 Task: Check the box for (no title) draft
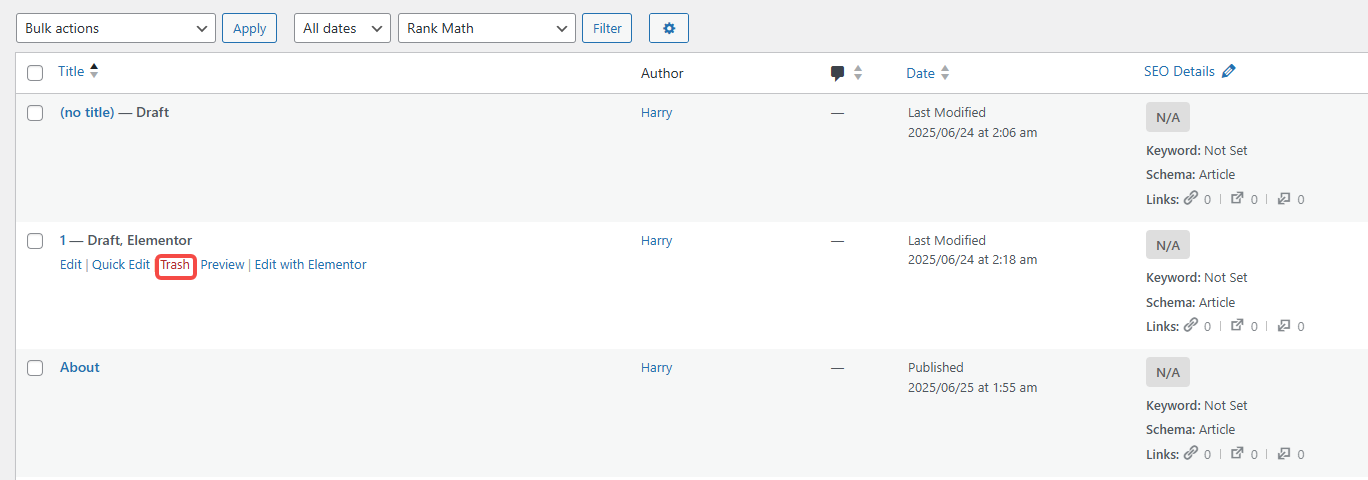[x=35, y=113]
